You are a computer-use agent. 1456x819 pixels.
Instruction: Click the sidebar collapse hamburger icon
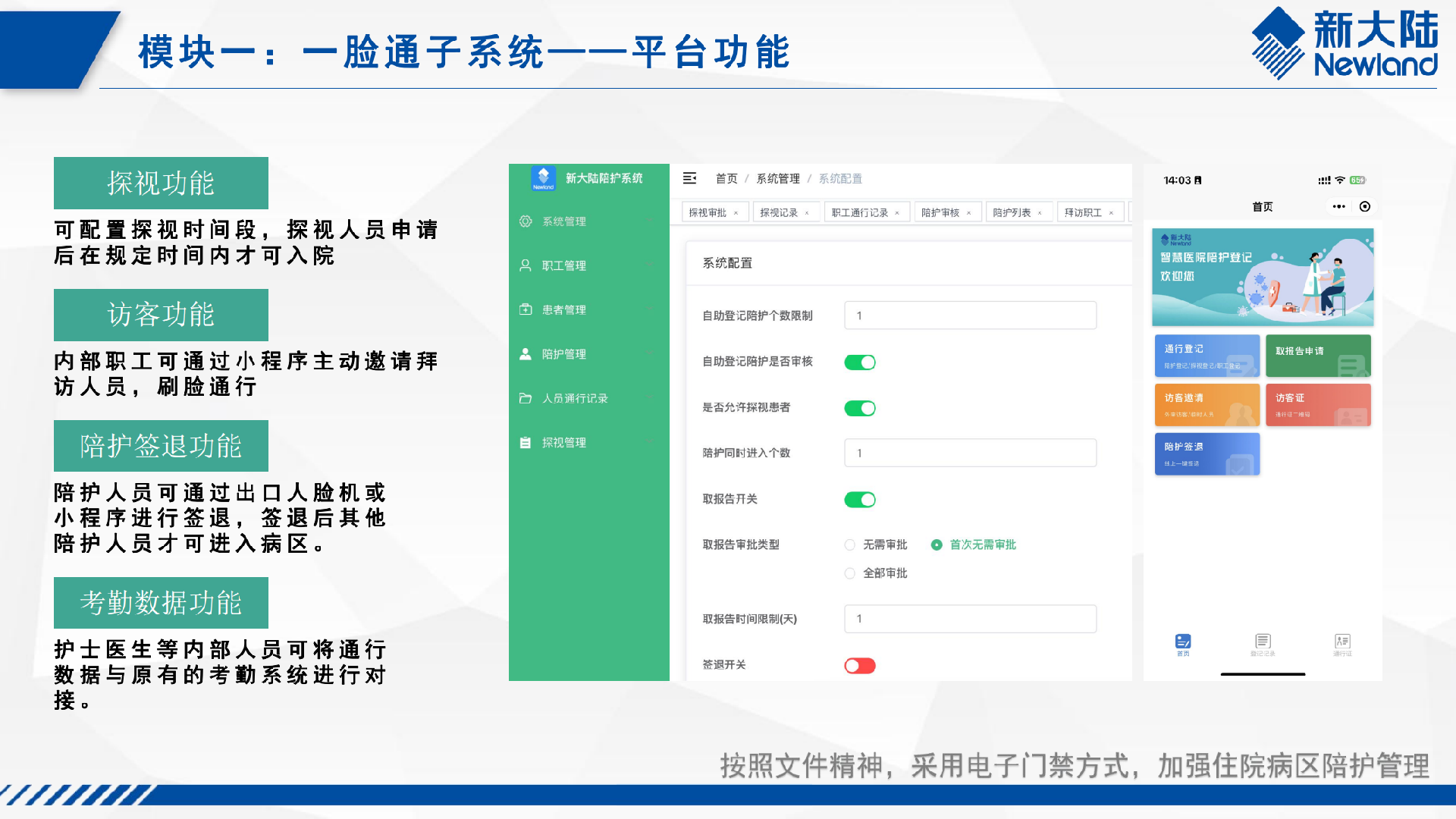tap(689, 178)
